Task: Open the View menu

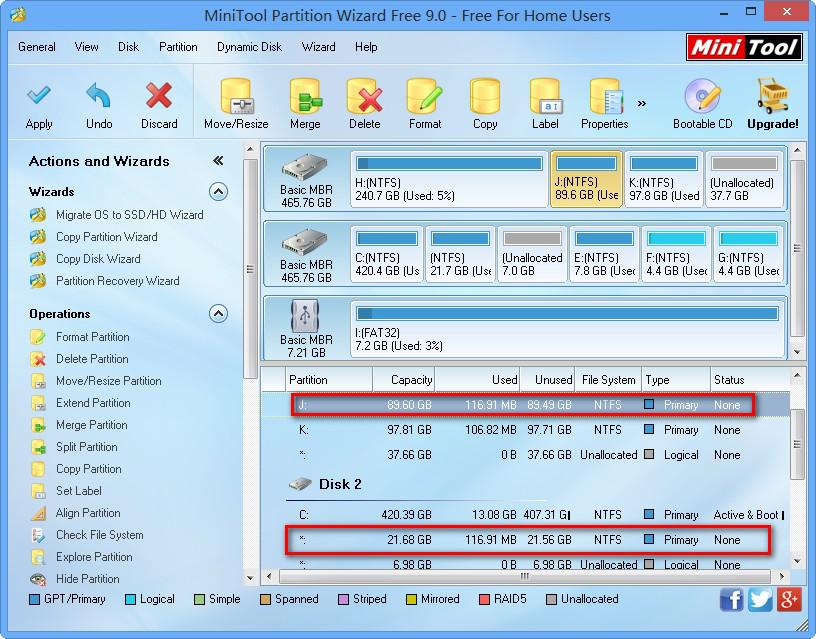Action: 86,47
